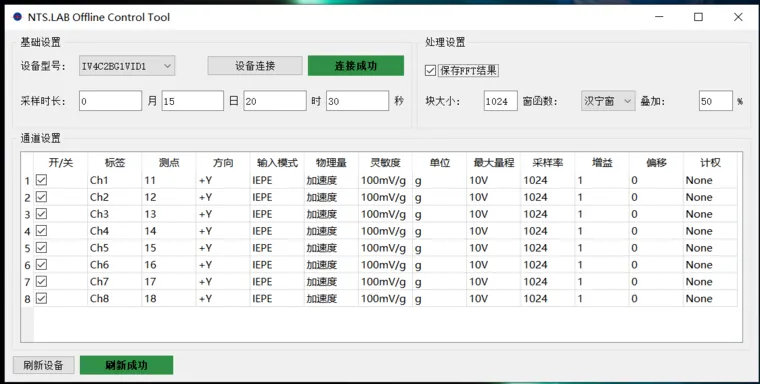This screenshot has height=384, width=760.
Task: Toggle the Ch4 channel enable checkbox
Action: coord(42,231)
